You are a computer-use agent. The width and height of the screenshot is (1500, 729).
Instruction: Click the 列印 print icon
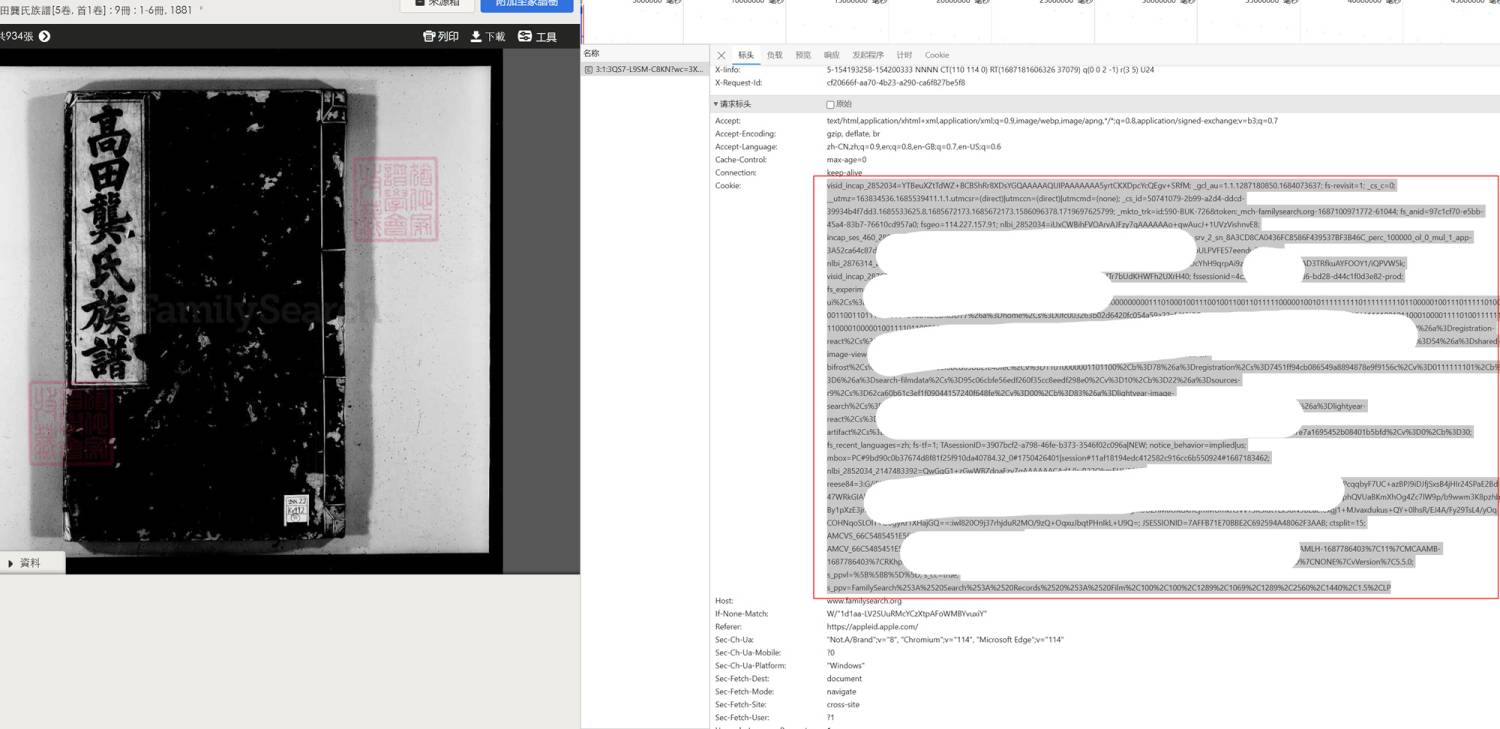(429, 36)
